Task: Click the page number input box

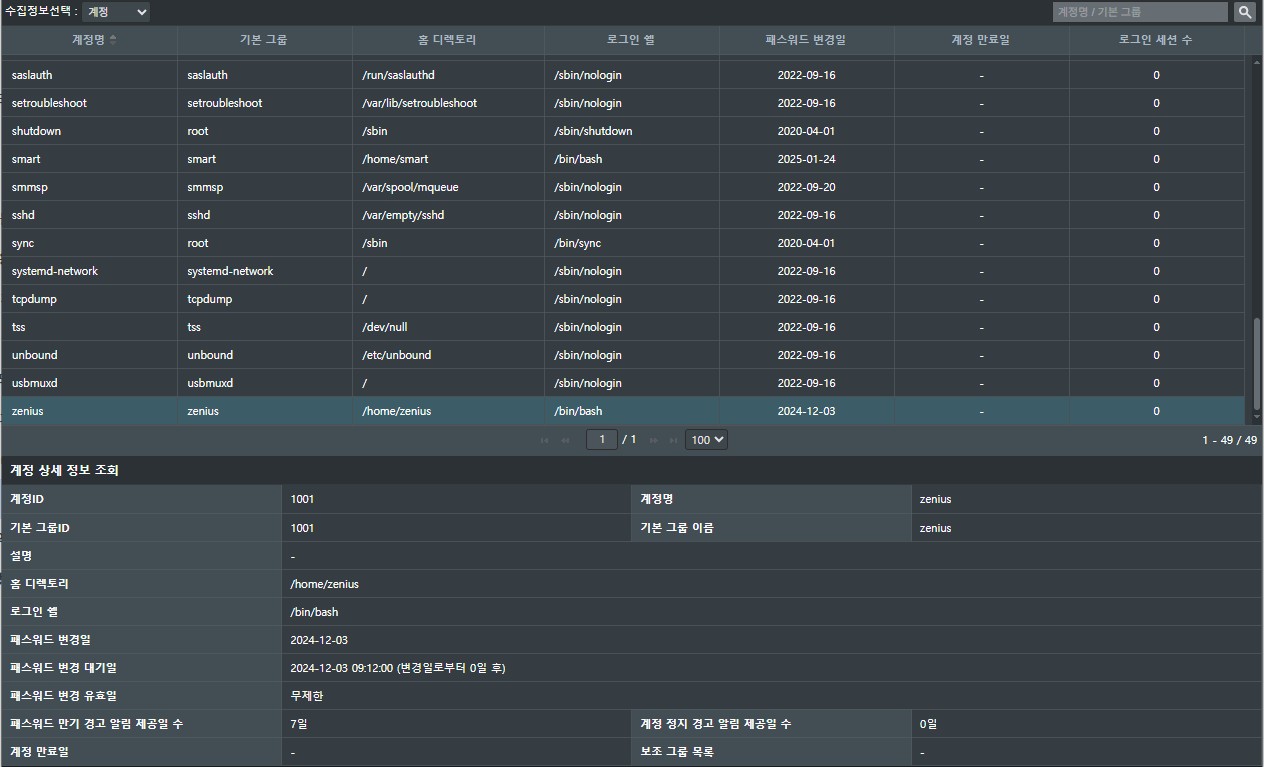Action: [601, 440]
